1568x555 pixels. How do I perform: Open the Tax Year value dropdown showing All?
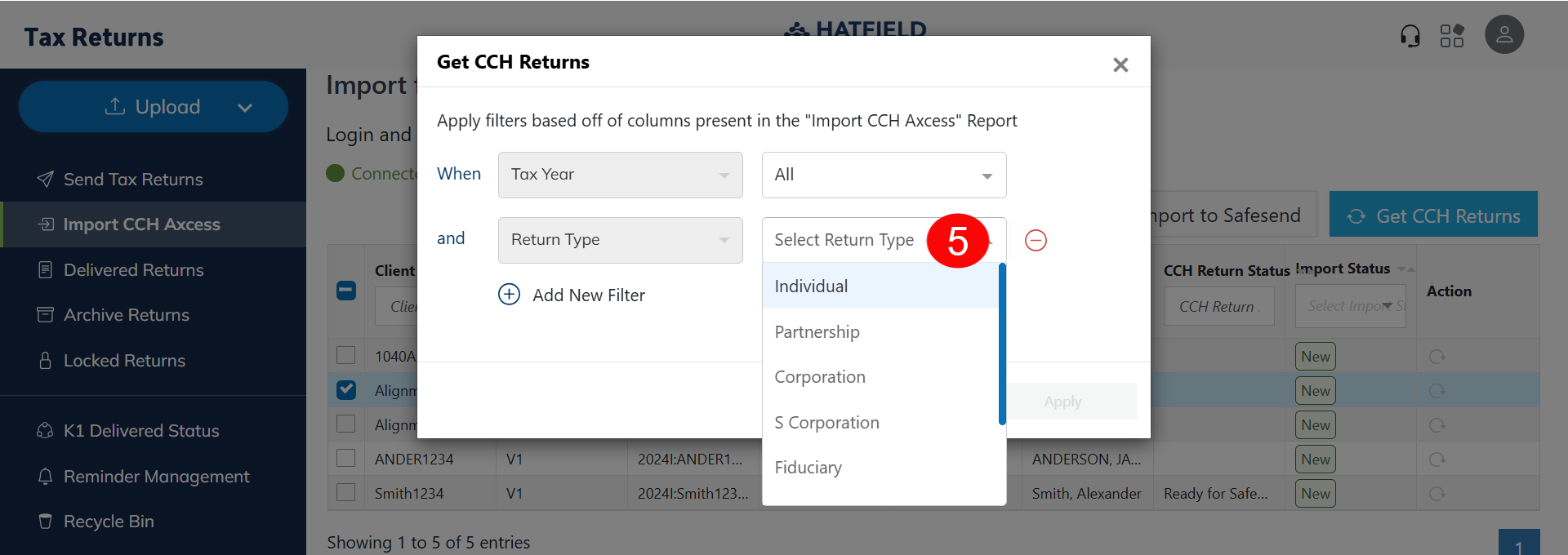click(x=884, y=175)
